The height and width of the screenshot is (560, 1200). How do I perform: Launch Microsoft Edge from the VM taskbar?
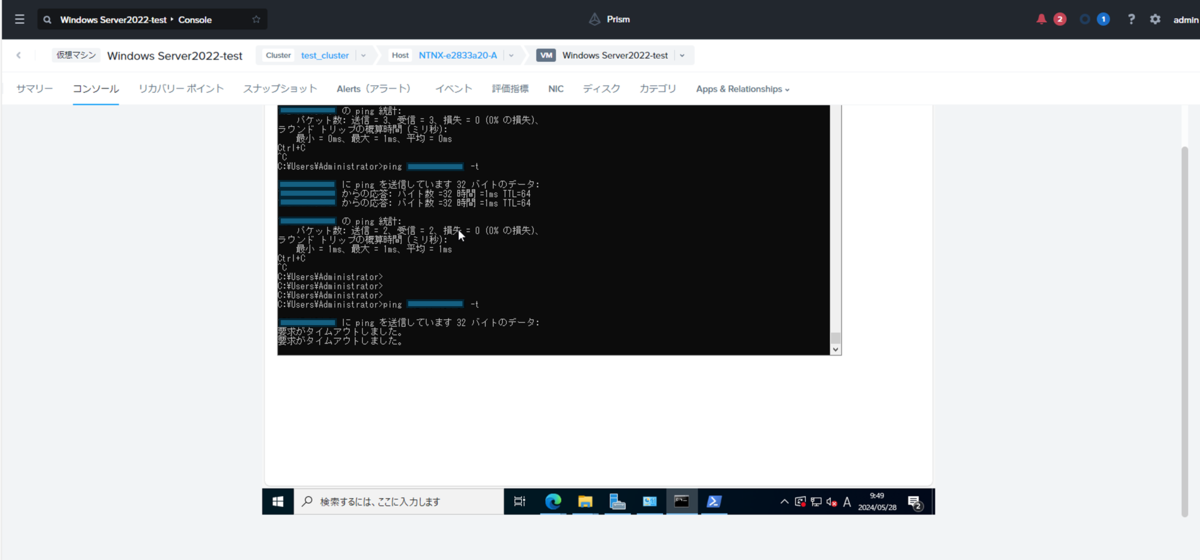tap(553, 502)
